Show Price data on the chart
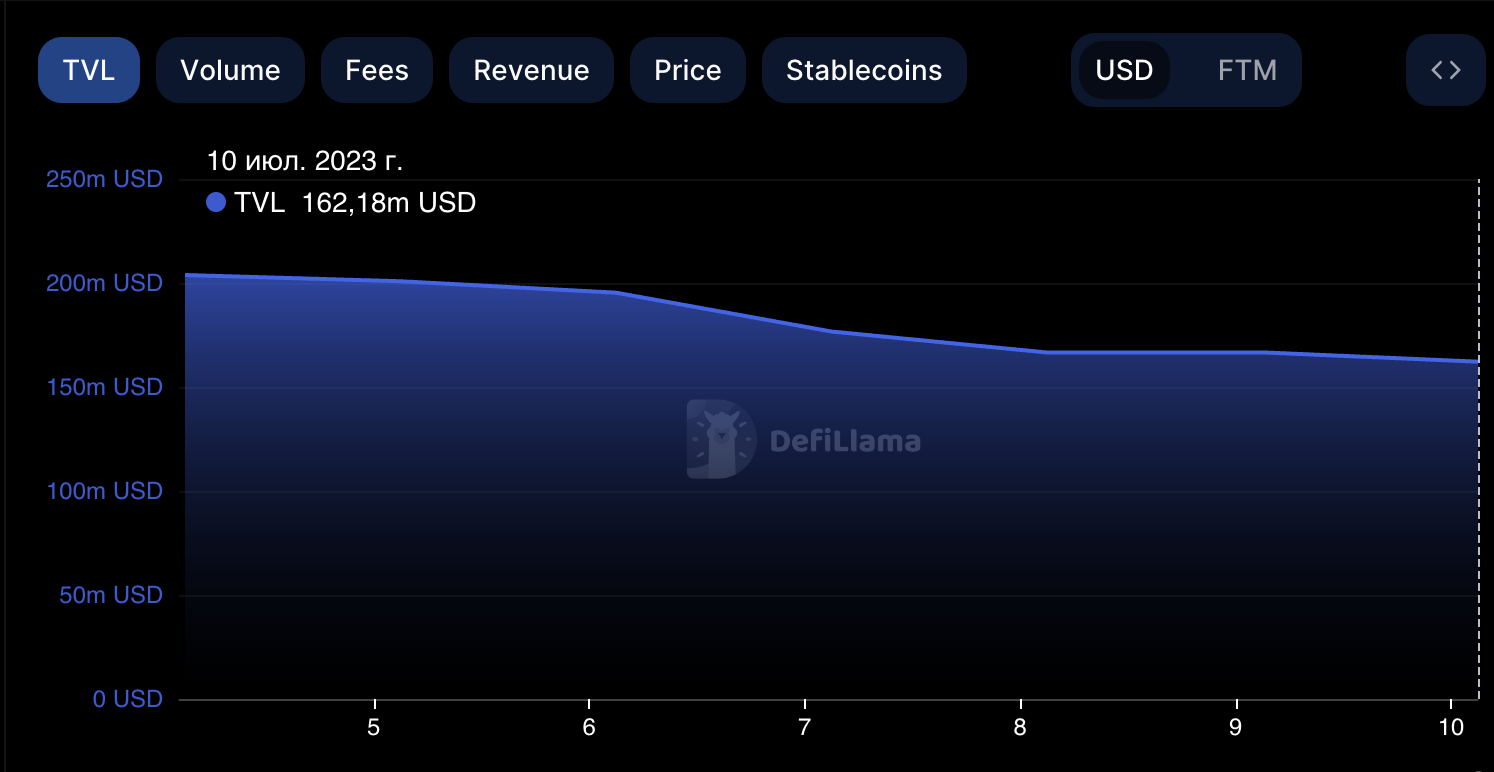 (687, 70)
